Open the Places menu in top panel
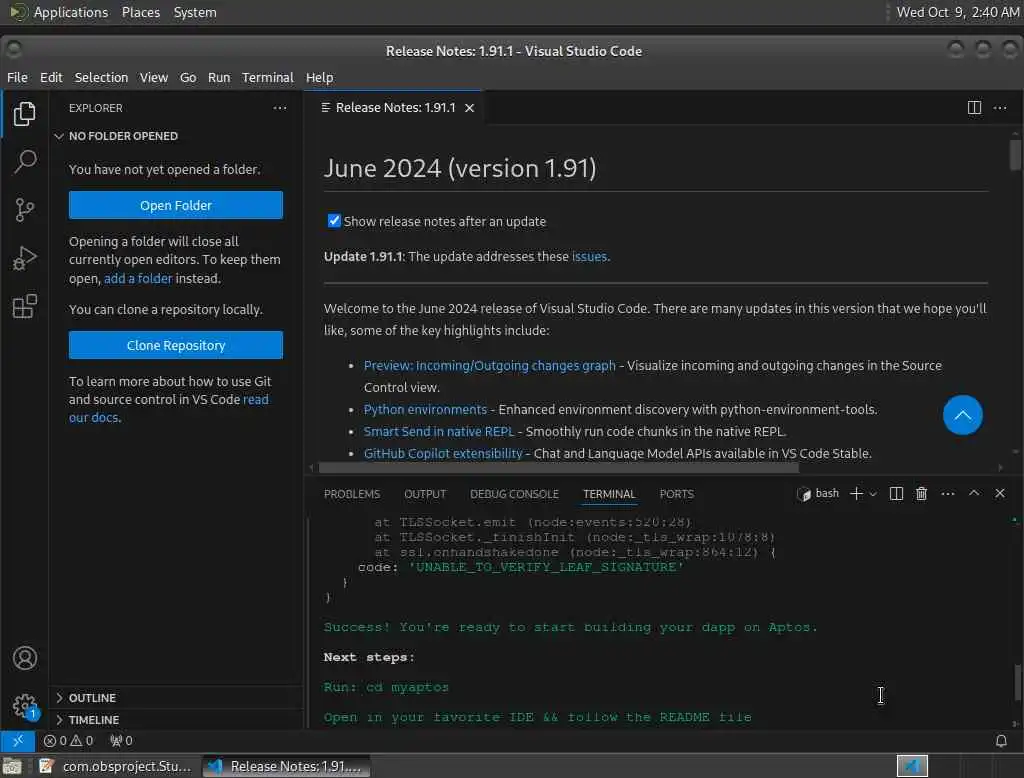 point(140,12)
